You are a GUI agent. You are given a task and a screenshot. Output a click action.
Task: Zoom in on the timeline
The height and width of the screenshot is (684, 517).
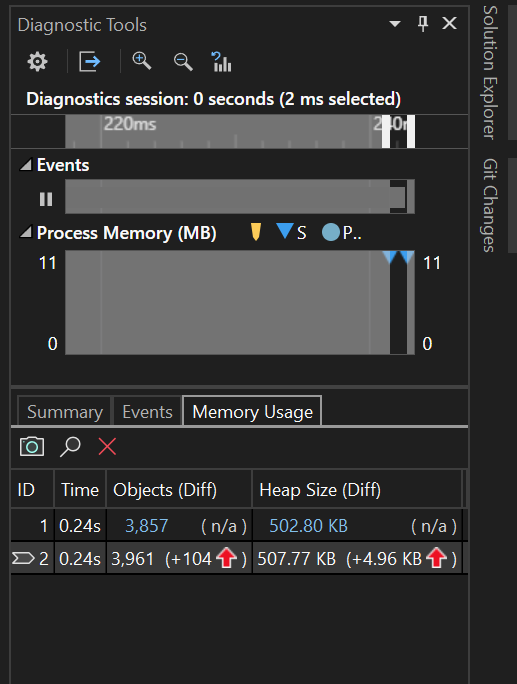click(x=142, y=62)
